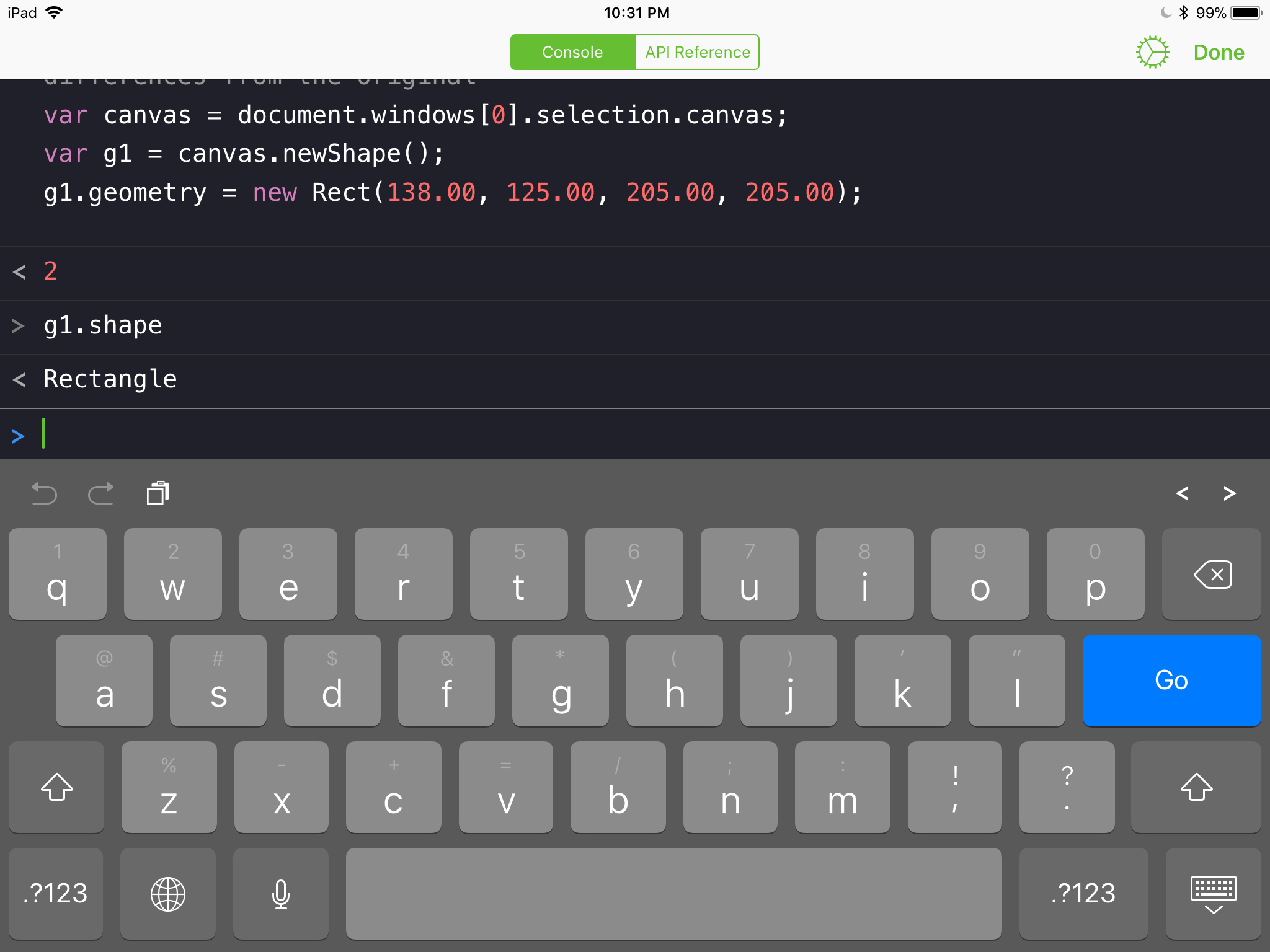Switch to the Console tab
The width and height of the screenshot is (1270, 952).
coord(572,52)
